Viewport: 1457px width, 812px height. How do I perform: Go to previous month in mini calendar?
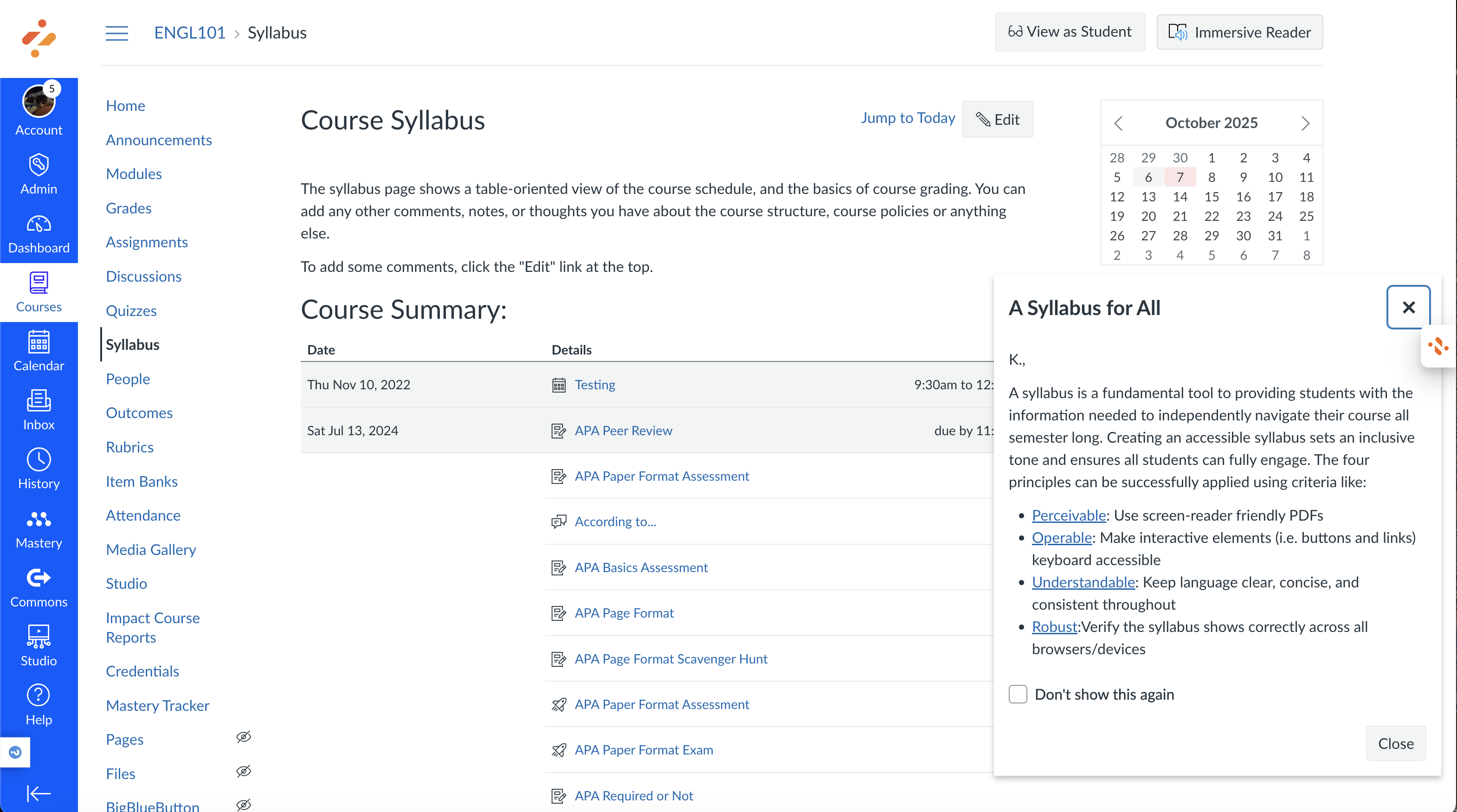click(x=1118, y=123)
